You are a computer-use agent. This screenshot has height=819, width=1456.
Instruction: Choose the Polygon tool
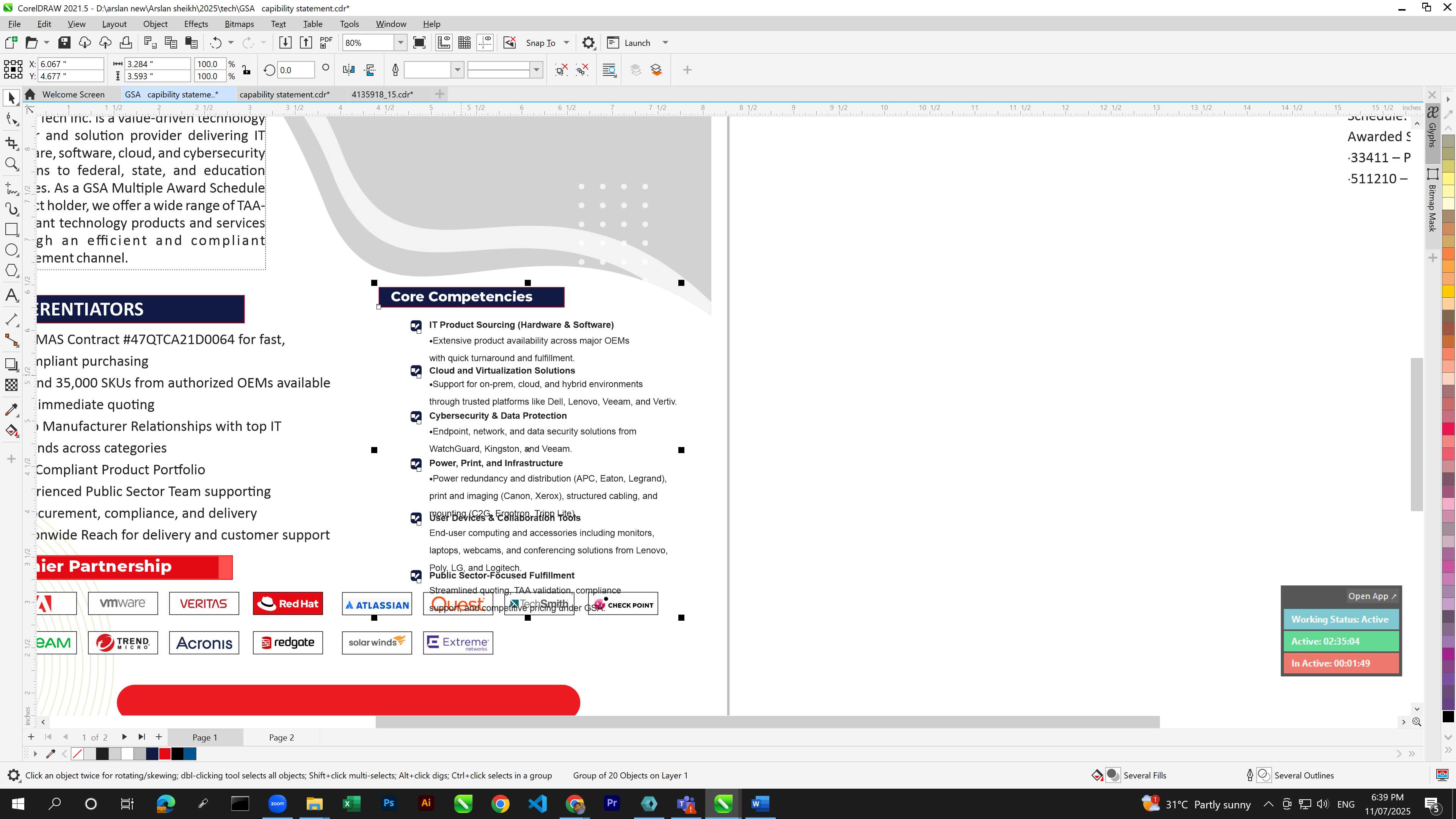(11, 271)
